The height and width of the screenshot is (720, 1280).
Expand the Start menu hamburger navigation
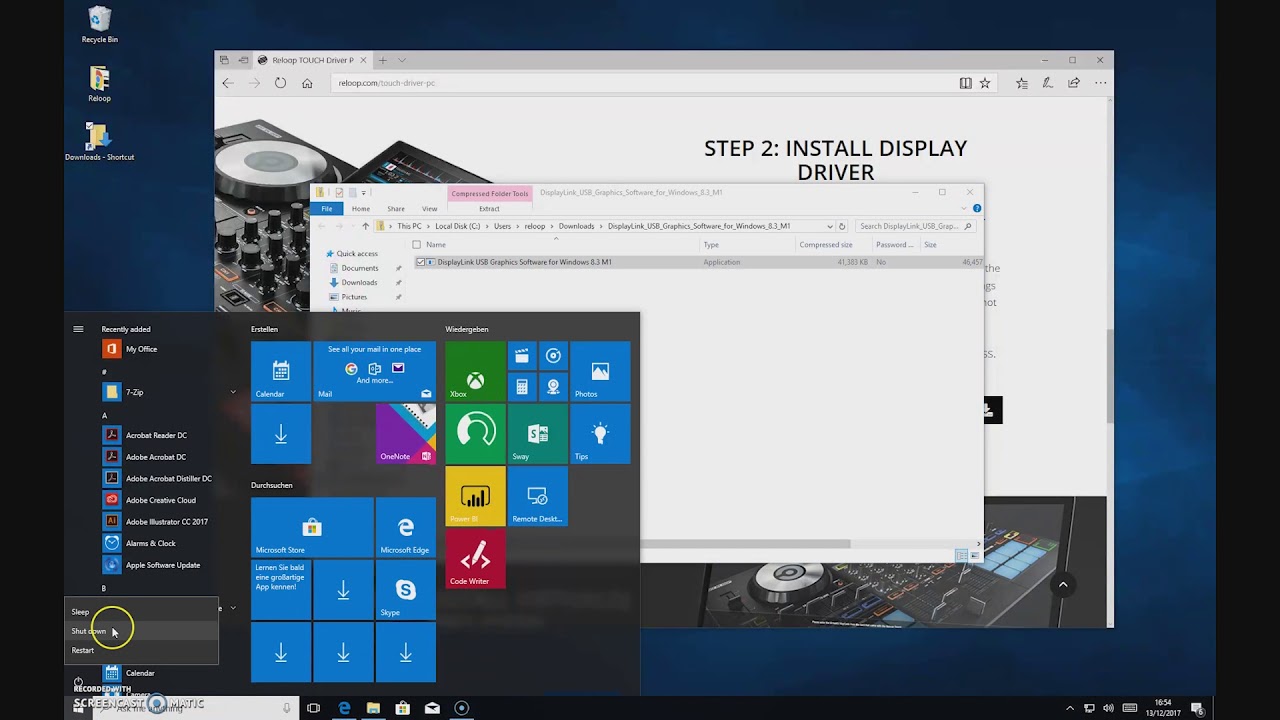[x=78, y=329]
